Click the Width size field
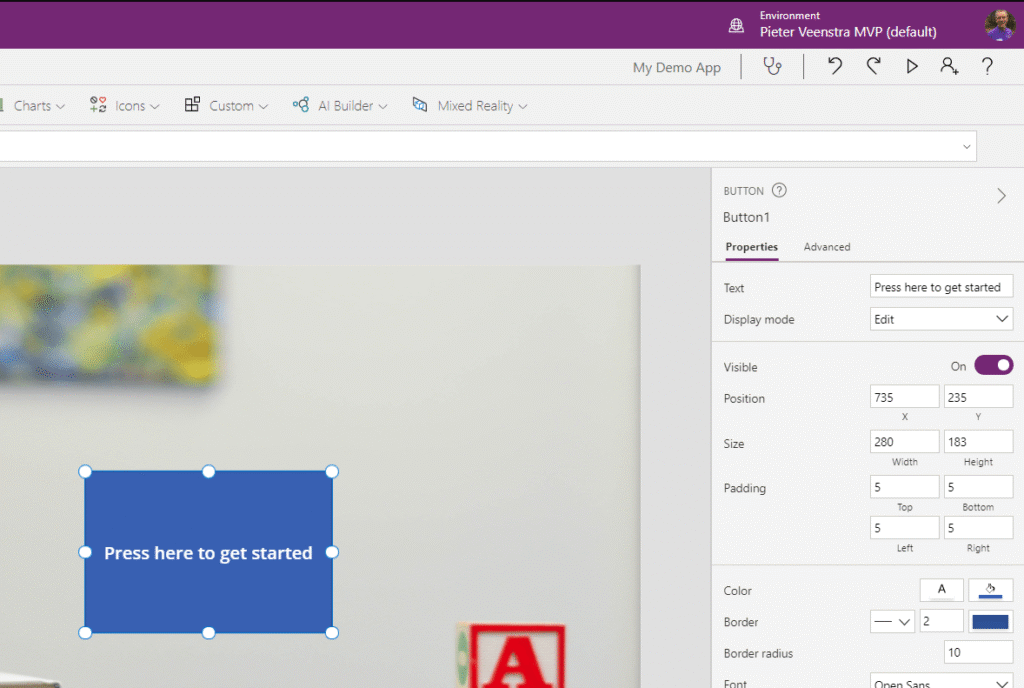 904,442
